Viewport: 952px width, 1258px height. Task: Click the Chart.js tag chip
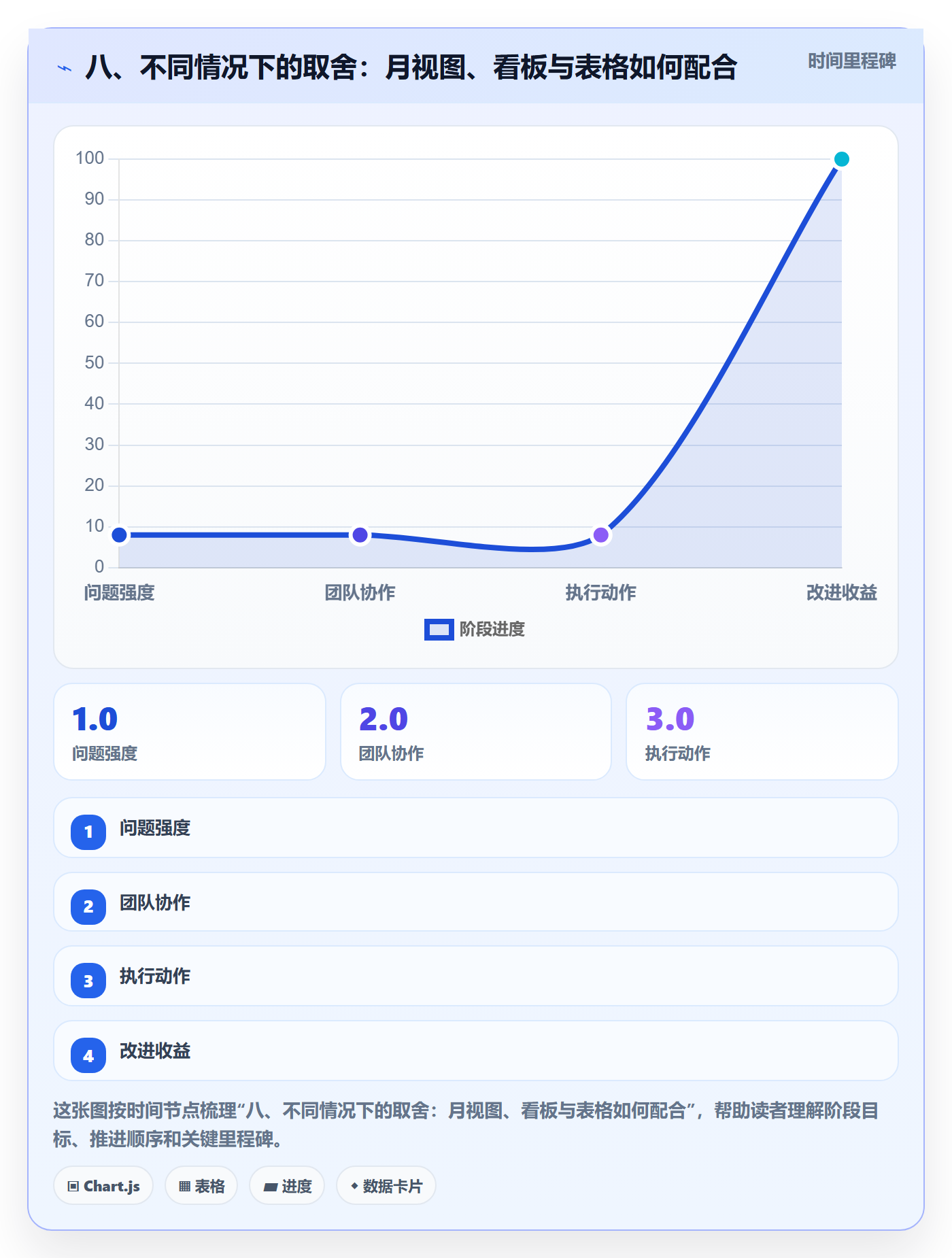point(103,1186)
